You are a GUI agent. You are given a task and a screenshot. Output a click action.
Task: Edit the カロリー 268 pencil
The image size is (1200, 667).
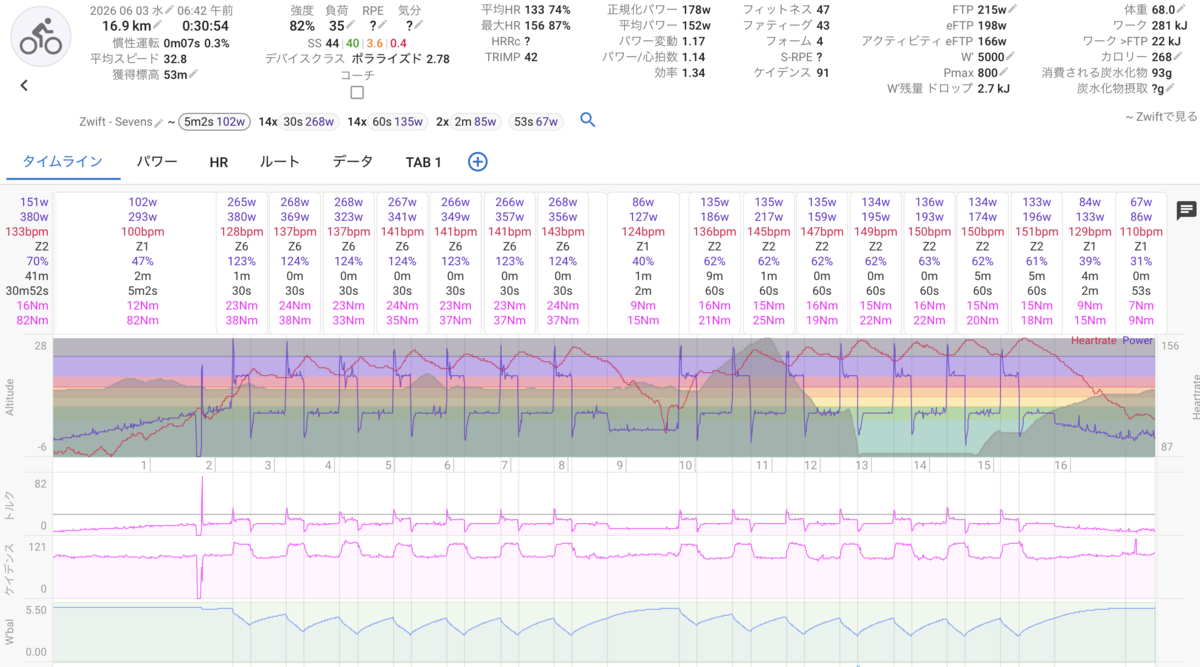(1175, 57)
